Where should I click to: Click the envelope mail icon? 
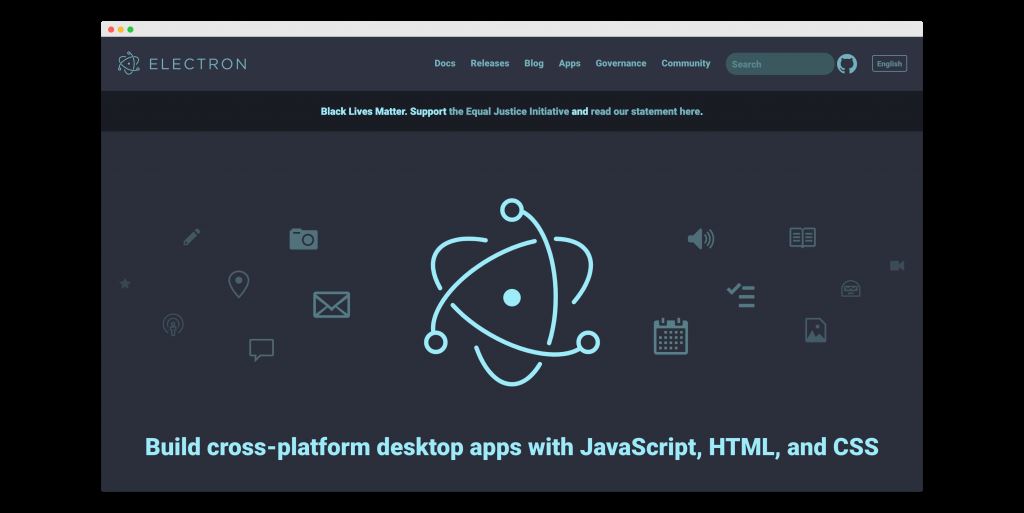pyautogui.click(x=331, y=305)
